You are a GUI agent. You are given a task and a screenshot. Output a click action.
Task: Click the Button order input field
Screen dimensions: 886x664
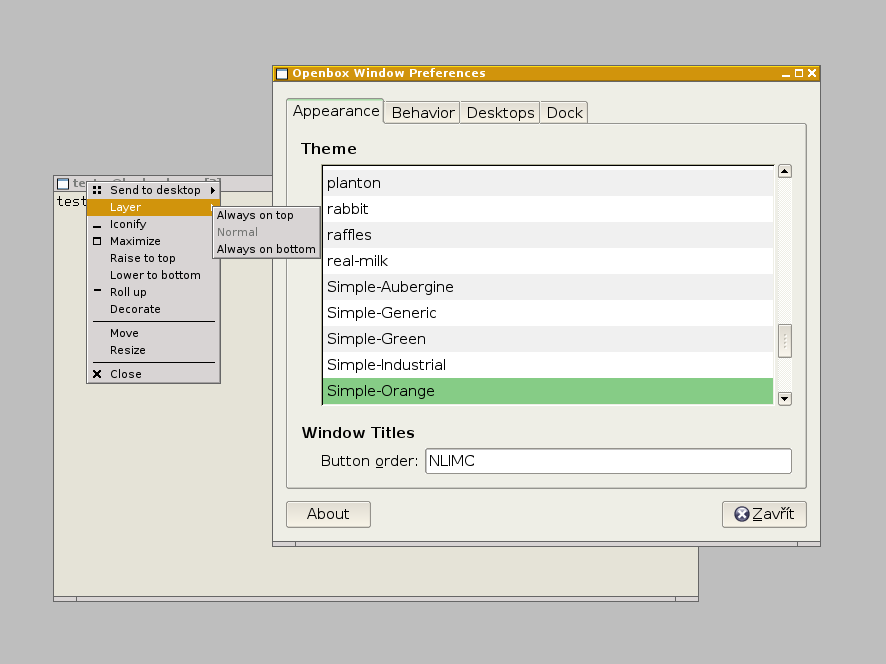(x=608, y=461)
